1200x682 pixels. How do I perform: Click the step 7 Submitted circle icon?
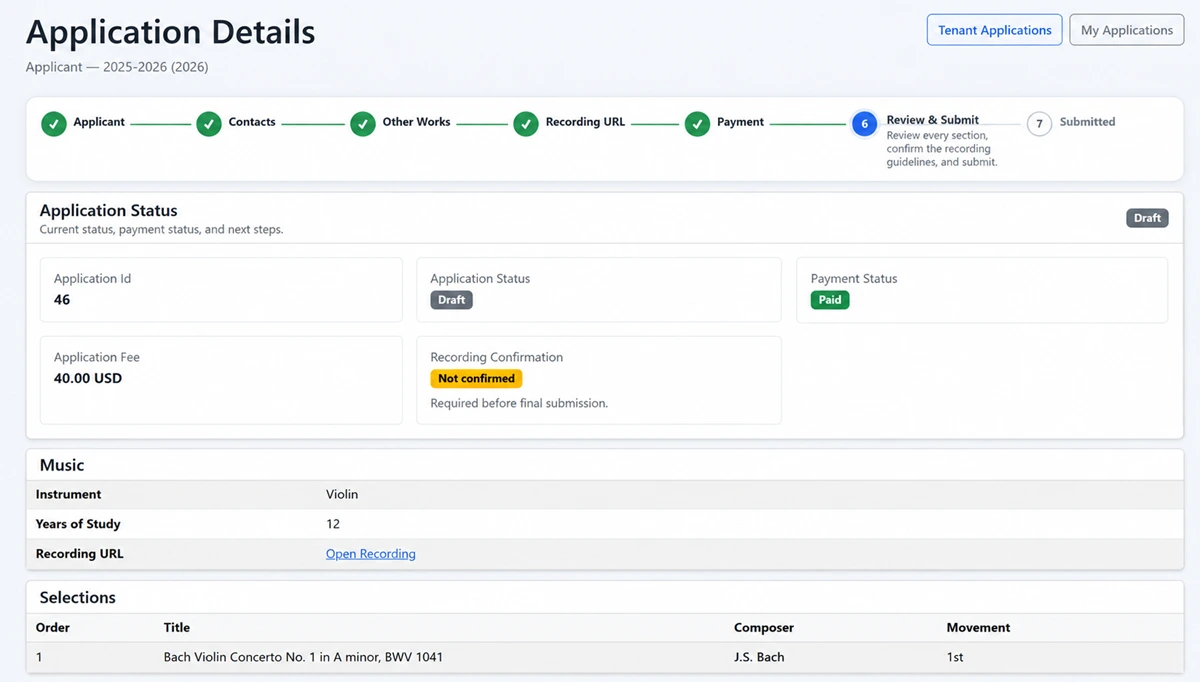(x=1039, y=124)
